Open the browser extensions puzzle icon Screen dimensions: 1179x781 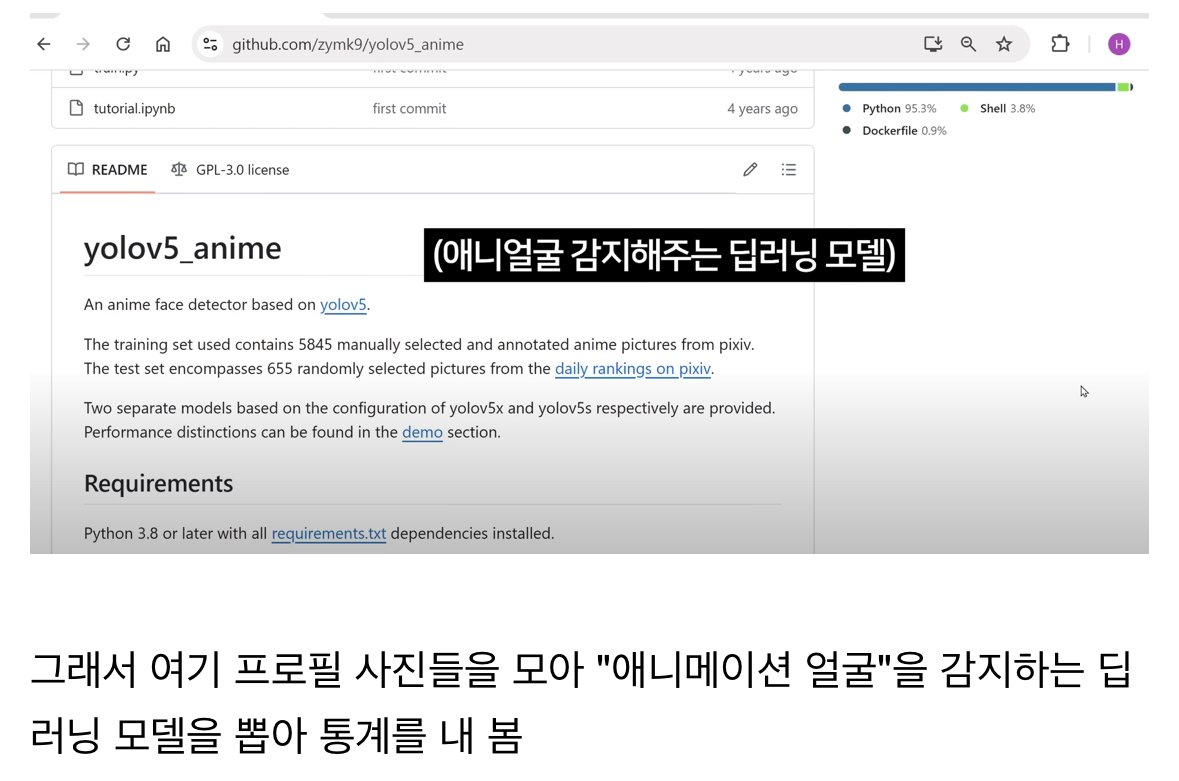point(1060,44)
